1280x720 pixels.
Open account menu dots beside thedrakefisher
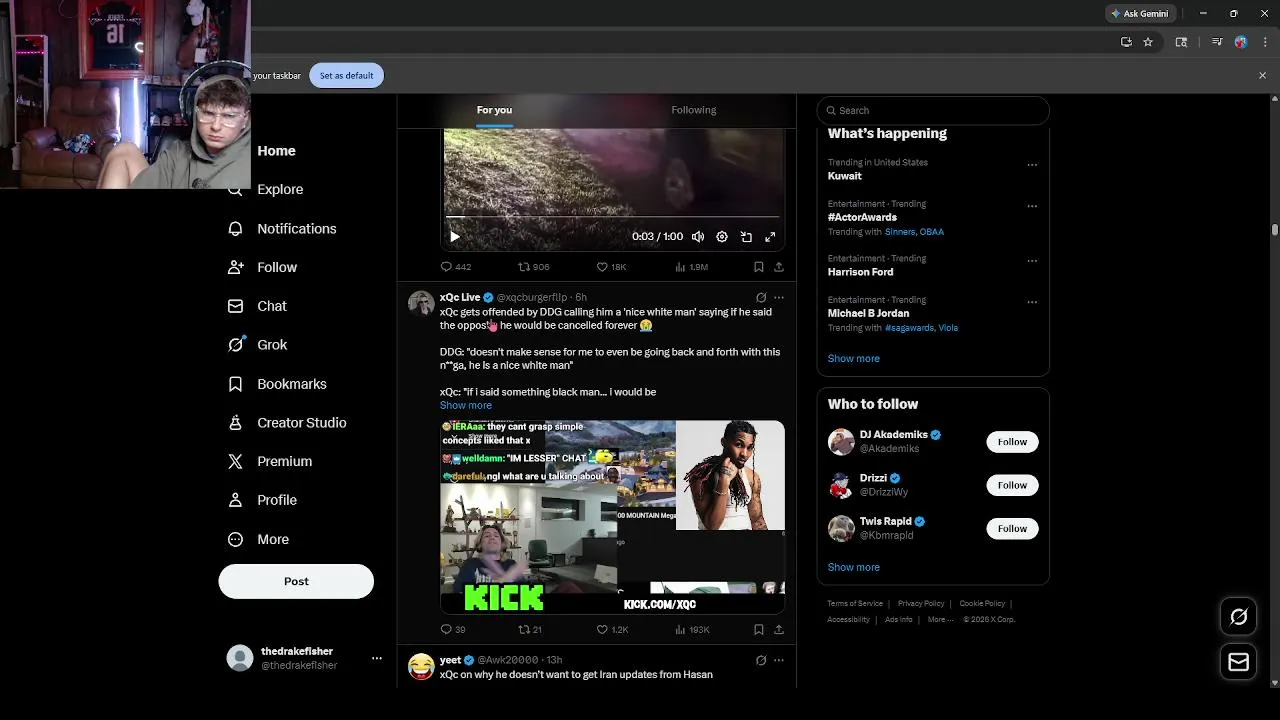click(377, 658)
